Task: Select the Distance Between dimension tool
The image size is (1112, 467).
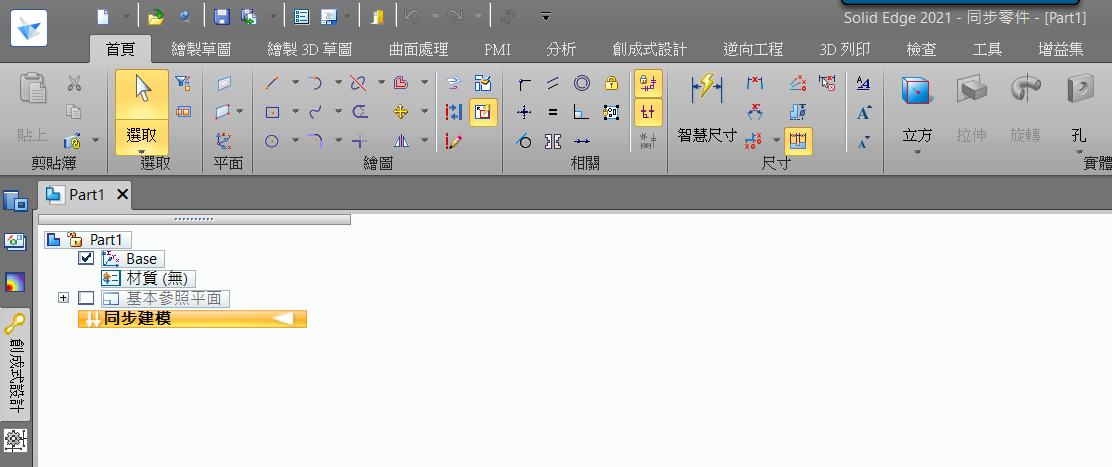Action: (x=755, y=84)
